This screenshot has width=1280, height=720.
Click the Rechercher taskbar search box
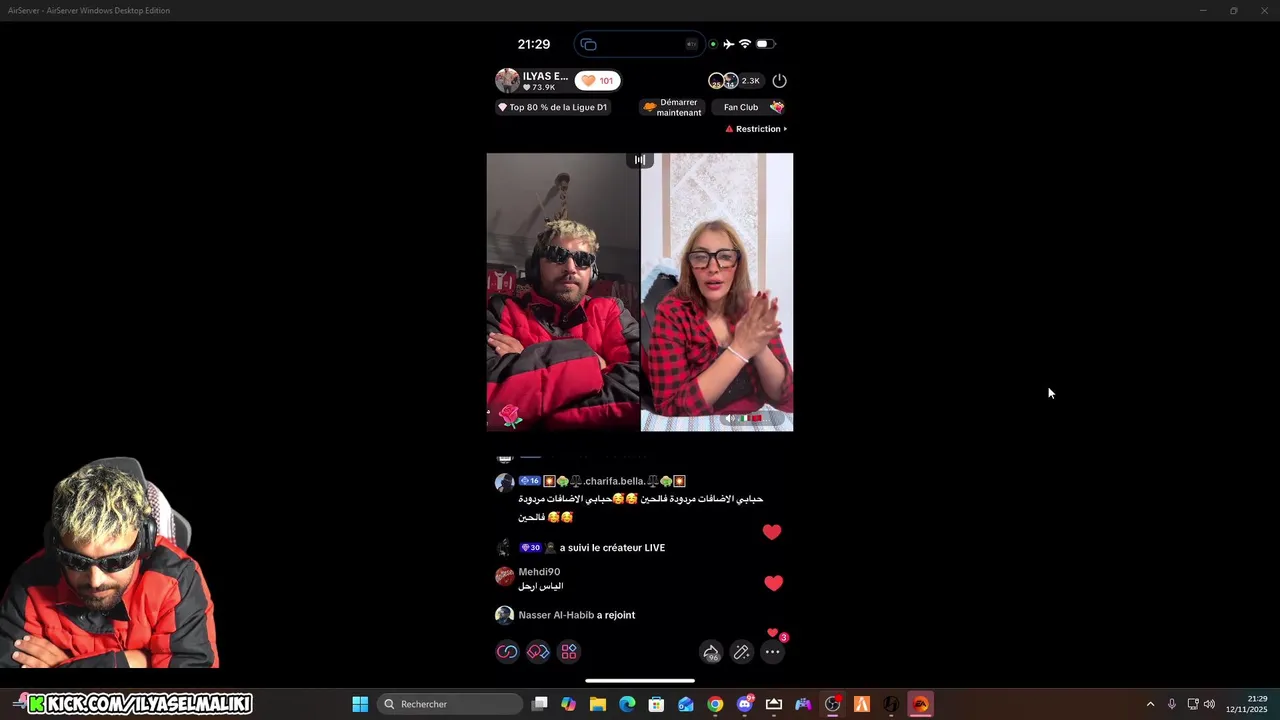click(450, 704)
